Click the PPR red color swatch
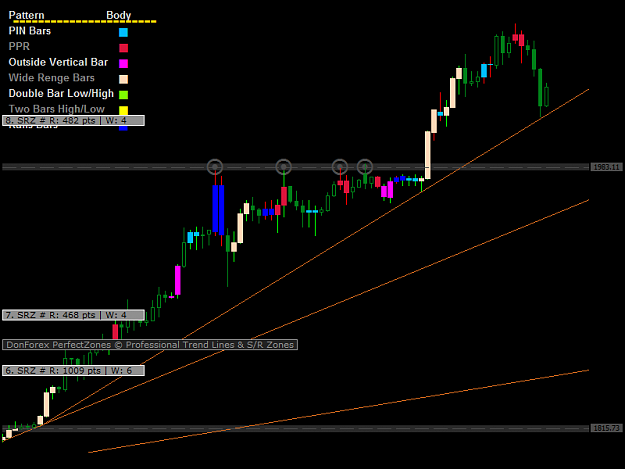 123,48
